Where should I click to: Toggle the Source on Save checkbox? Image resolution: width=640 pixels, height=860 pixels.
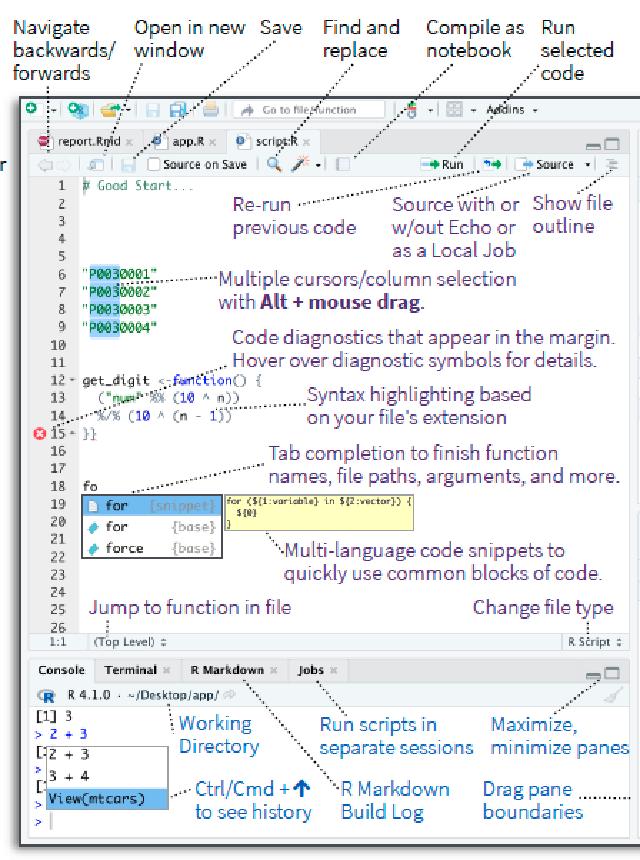154,165
